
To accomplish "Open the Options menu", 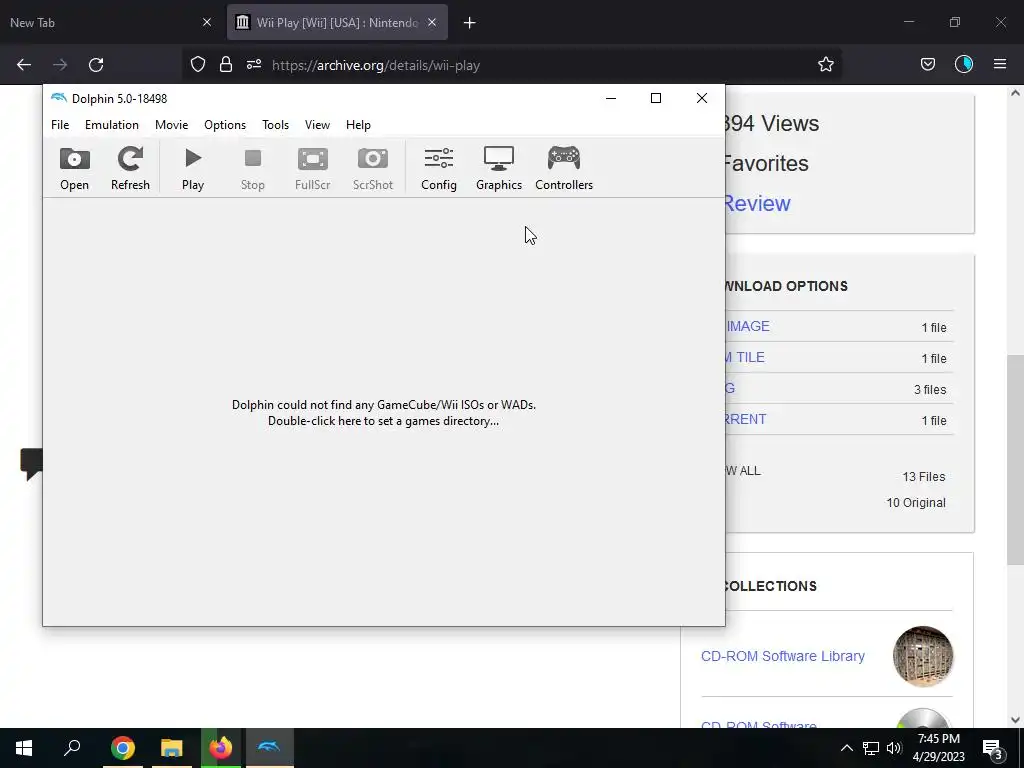I will pos(225,125).
